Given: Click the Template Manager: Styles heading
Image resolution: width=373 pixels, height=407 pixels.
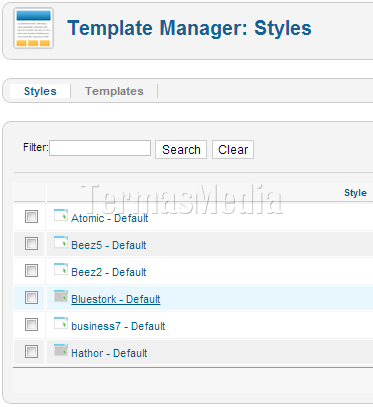Looking at the screenshot, I should [x=189, y=28].
